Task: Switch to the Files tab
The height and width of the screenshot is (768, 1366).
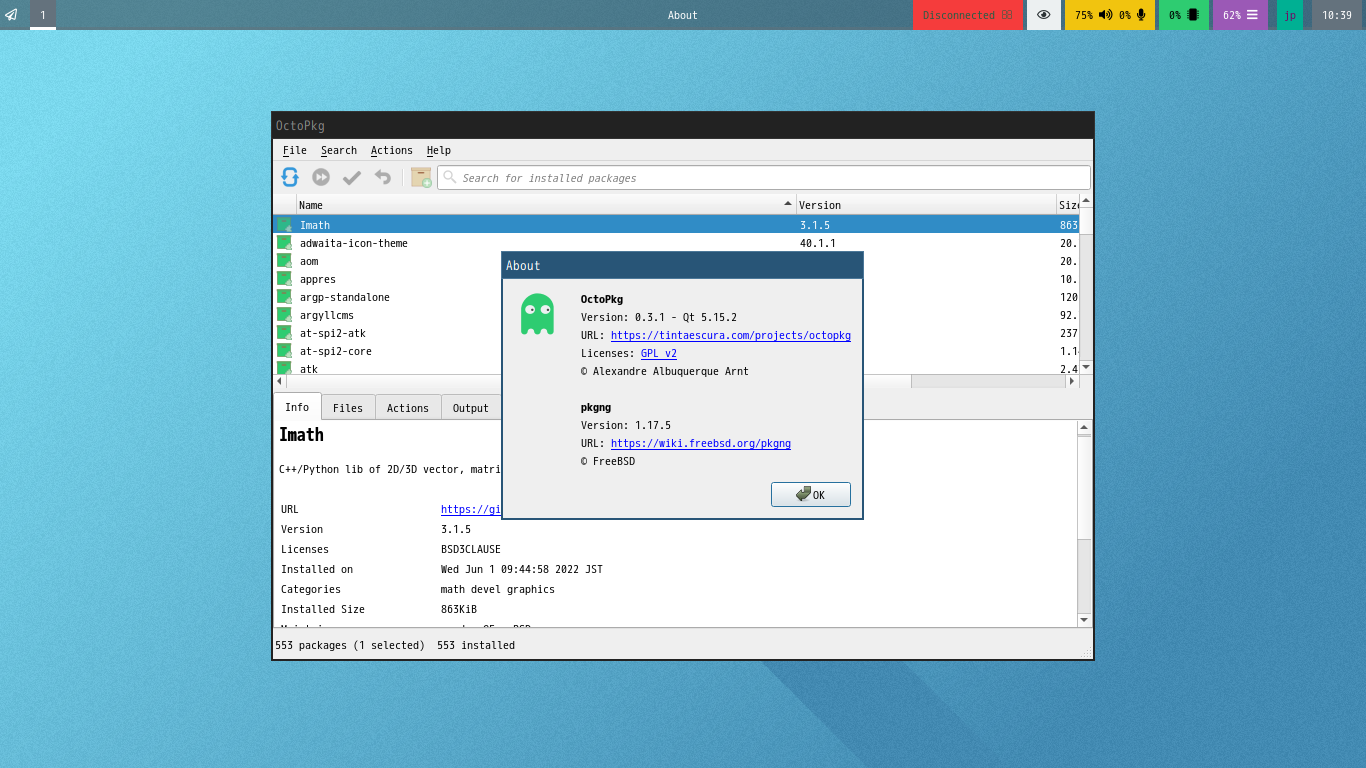Action: pos(348,408)
